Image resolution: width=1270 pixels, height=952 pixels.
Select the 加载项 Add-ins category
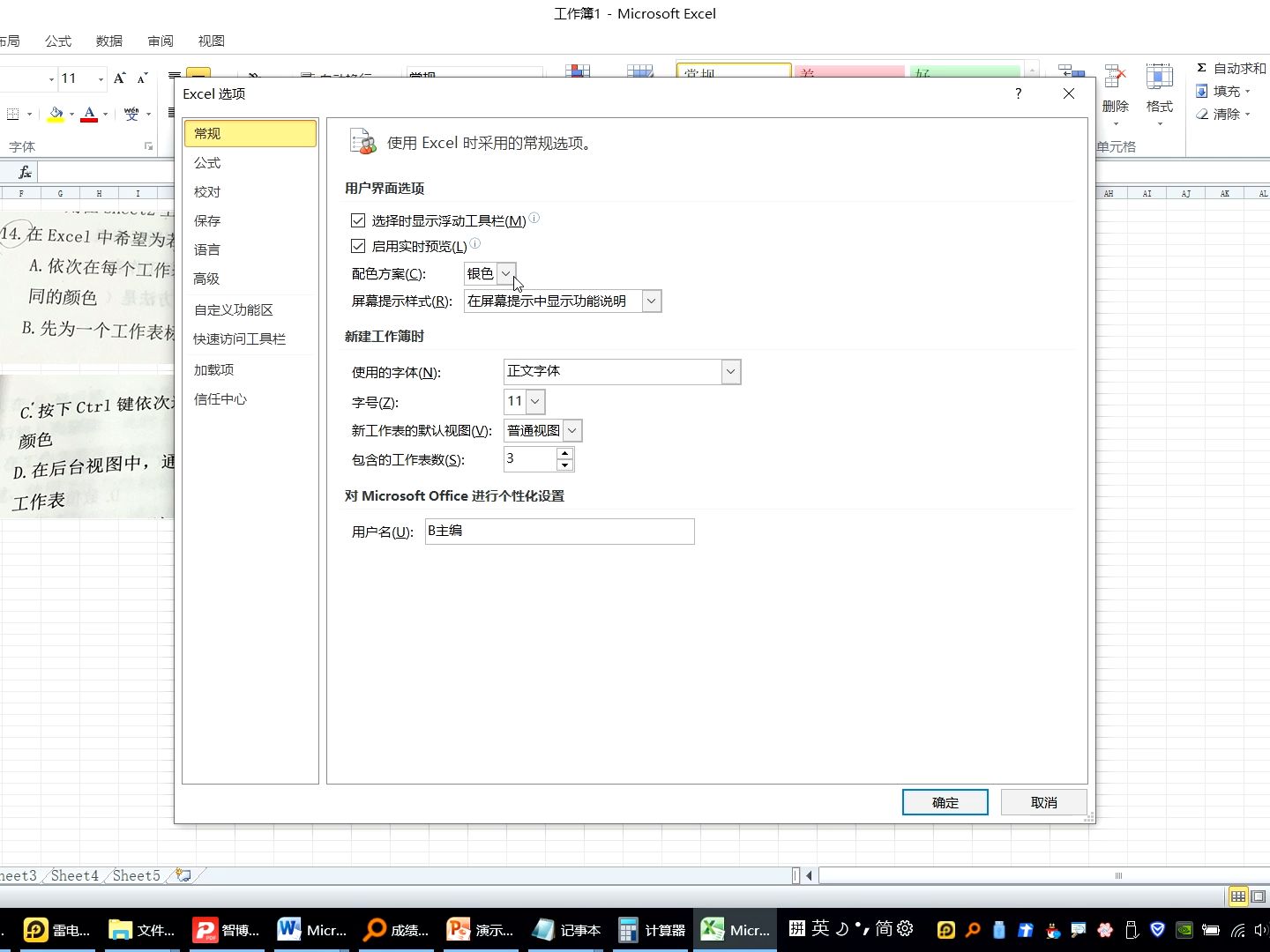[x=250, y=370]
